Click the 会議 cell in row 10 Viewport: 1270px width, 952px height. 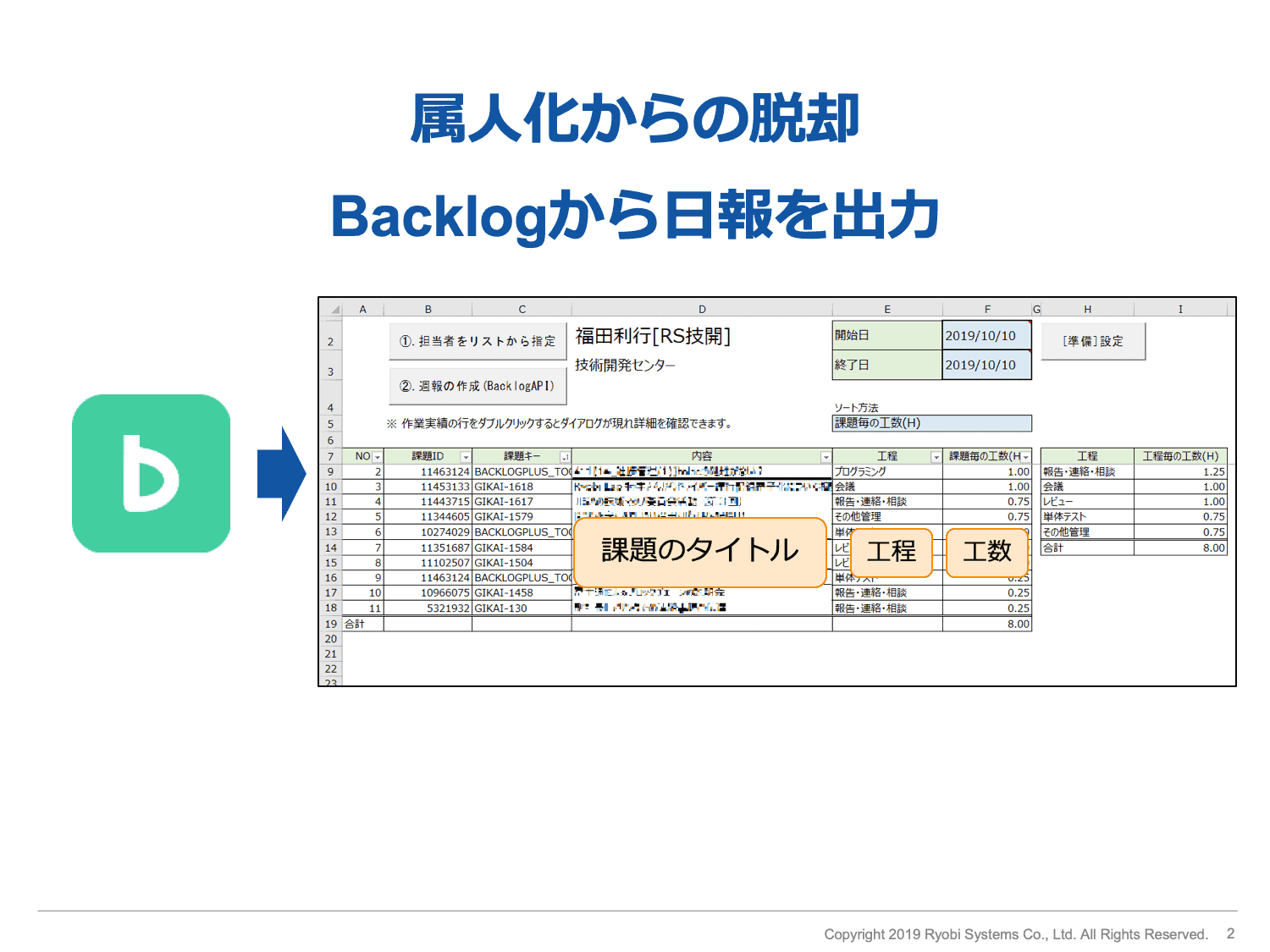click(x=887, y=487)
